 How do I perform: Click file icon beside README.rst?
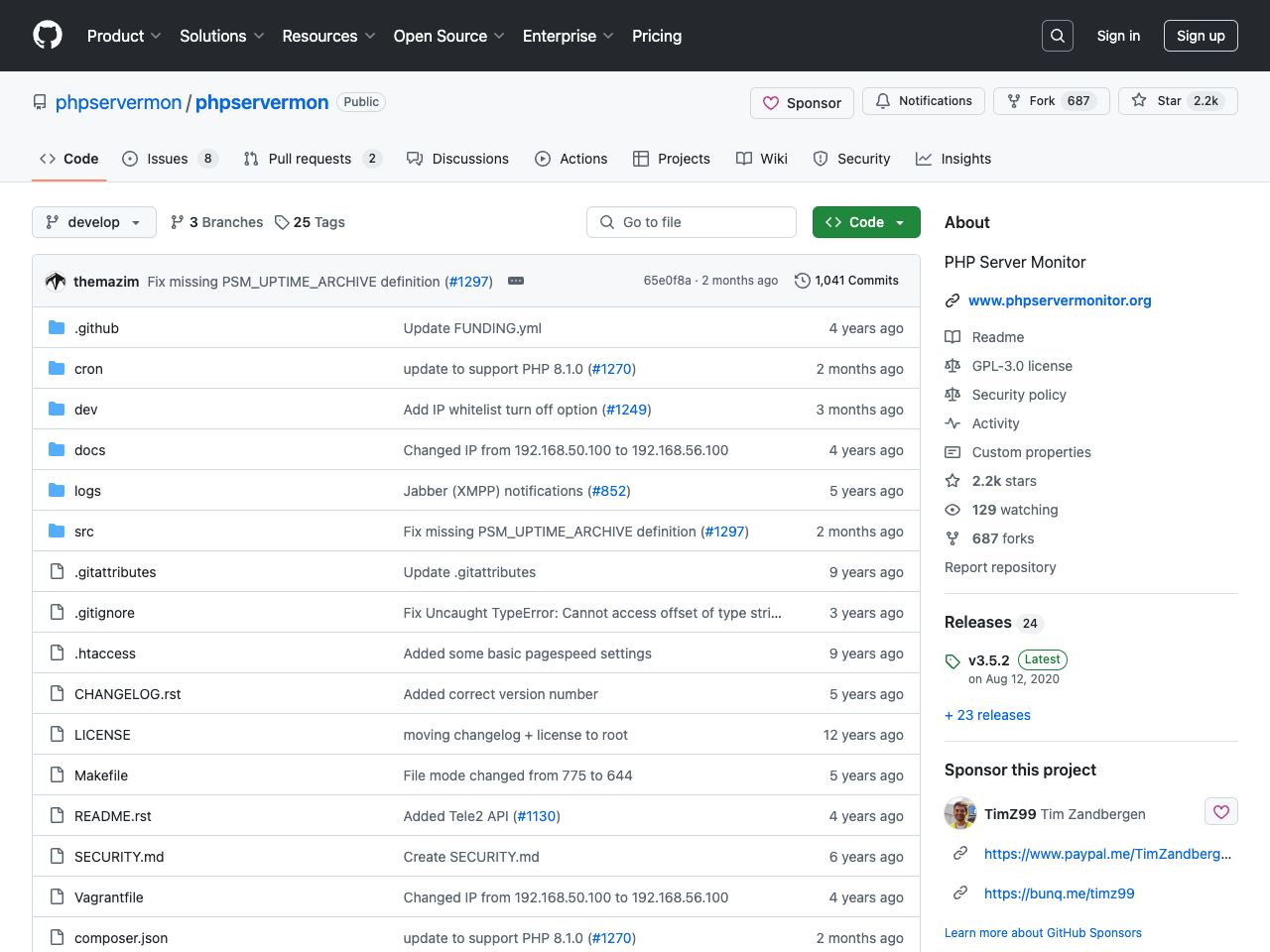(57, 816)
